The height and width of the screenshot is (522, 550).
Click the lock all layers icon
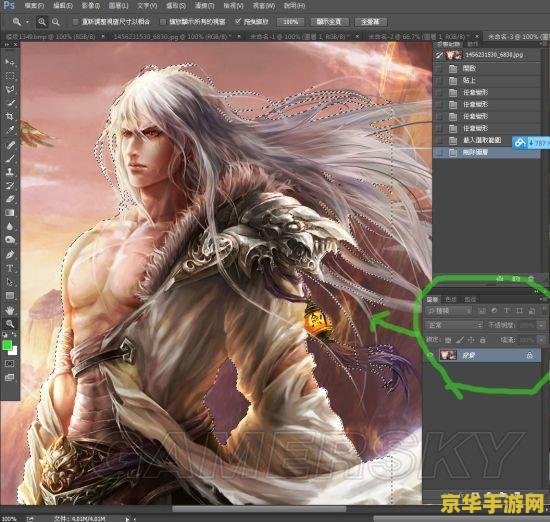[483, 340]
